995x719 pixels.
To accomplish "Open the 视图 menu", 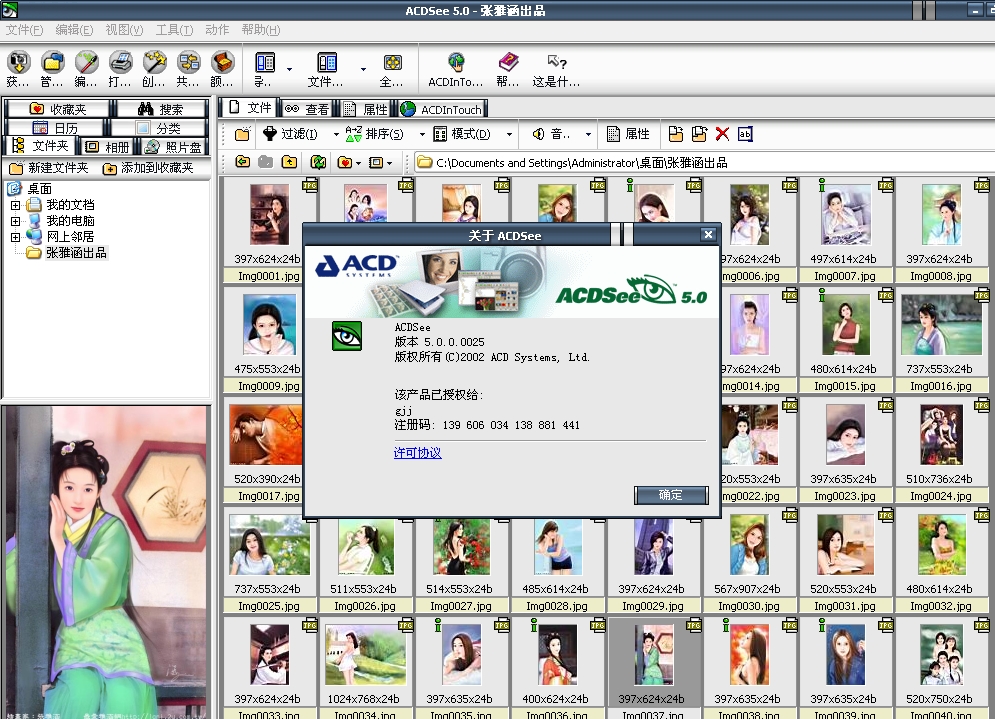I will (124, 30).
